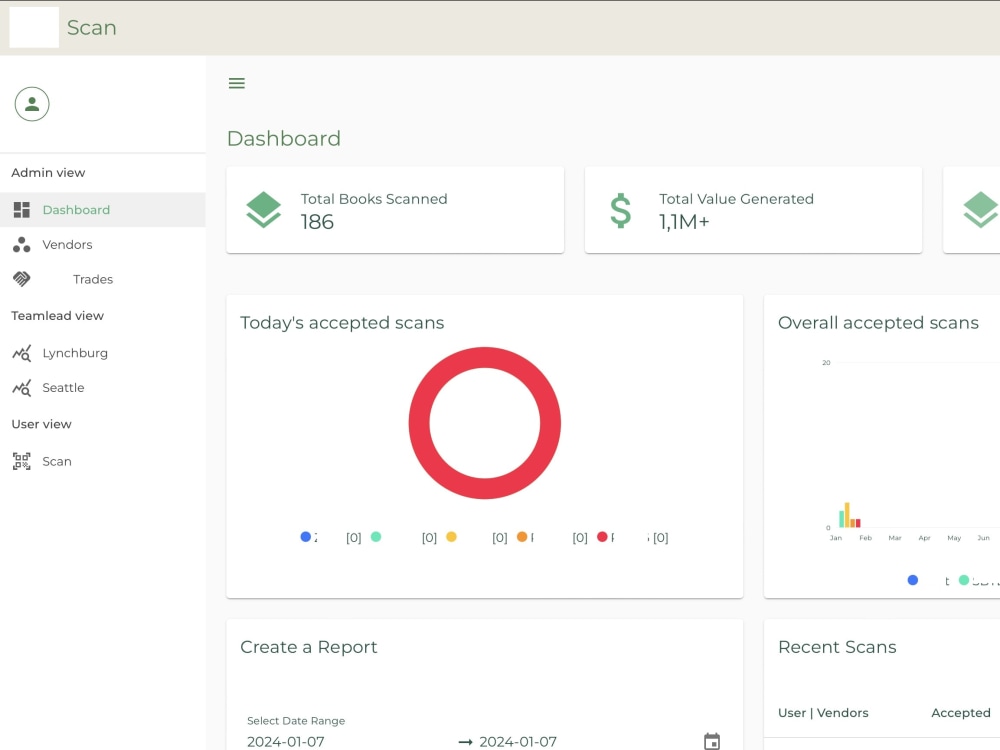Toggle teal legend item in today's scans
The height and width of the screenshot is (750, 1000).
point(376,537)
